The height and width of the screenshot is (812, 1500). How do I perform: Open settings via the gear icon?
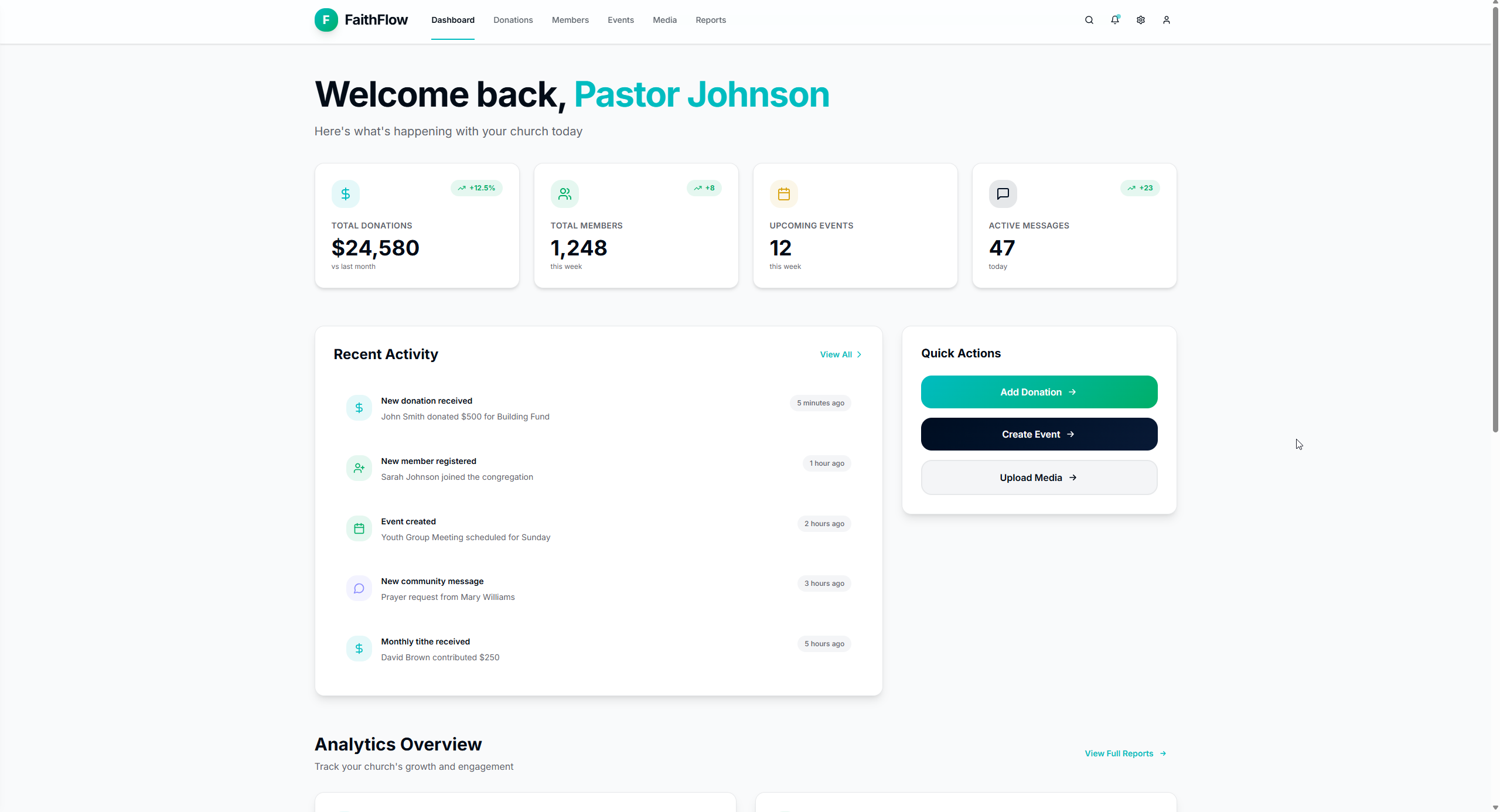(1140, 19)
